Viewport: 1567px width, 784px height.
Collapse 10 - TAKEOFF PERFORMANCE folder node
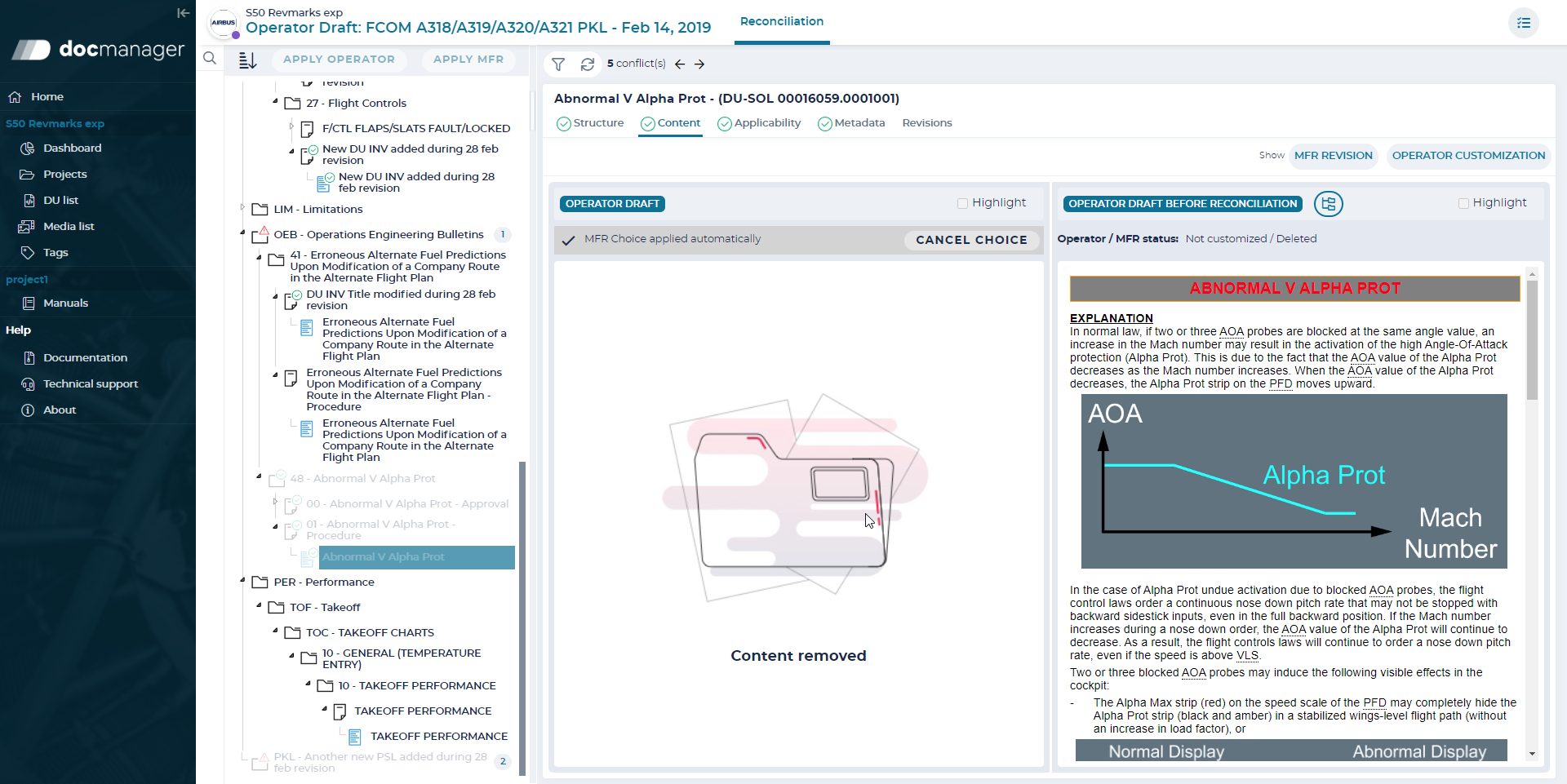308,684
